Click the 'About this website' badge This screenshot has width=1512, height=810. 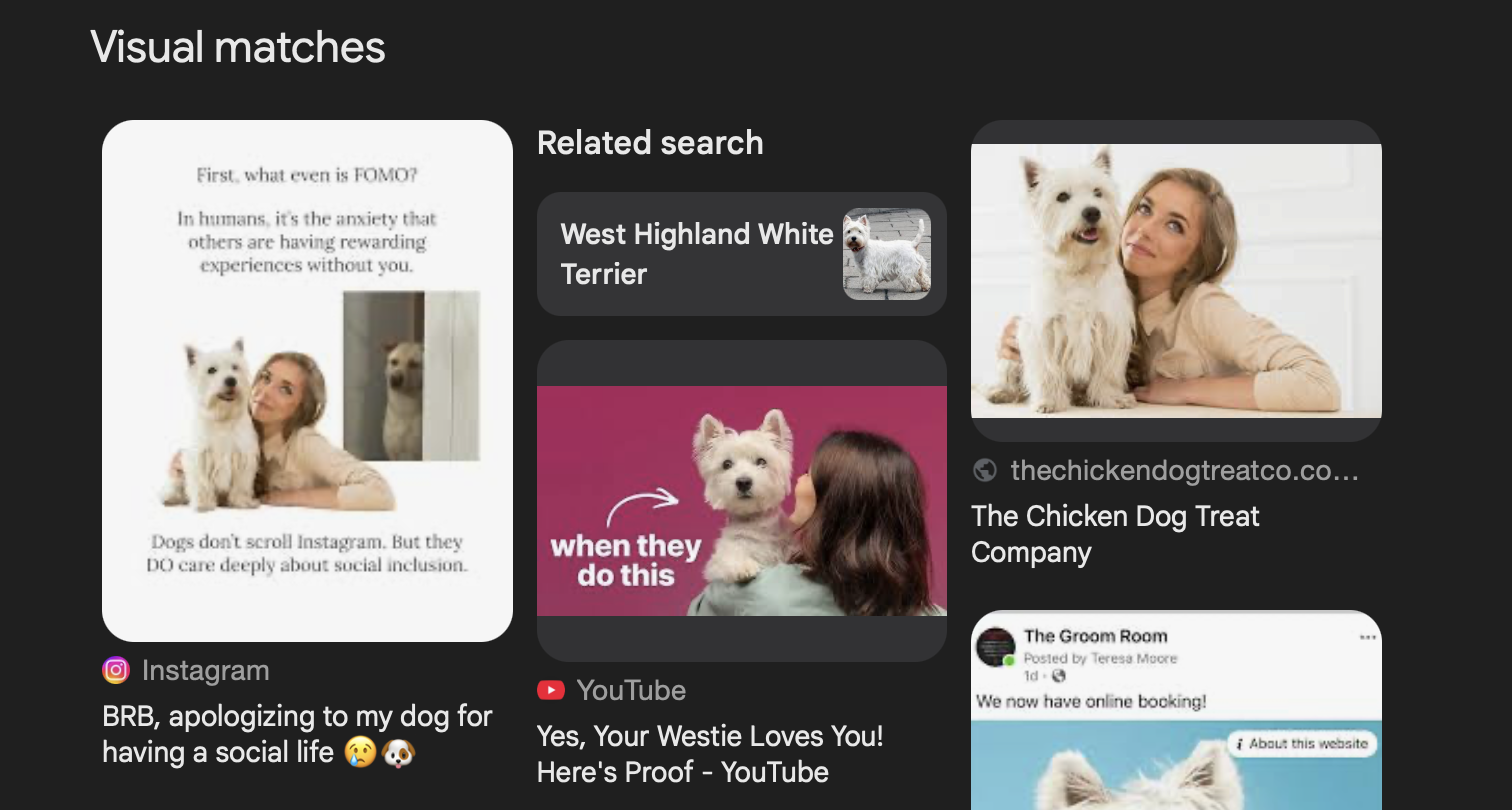pyautogui.click(x=1301, y=744)
